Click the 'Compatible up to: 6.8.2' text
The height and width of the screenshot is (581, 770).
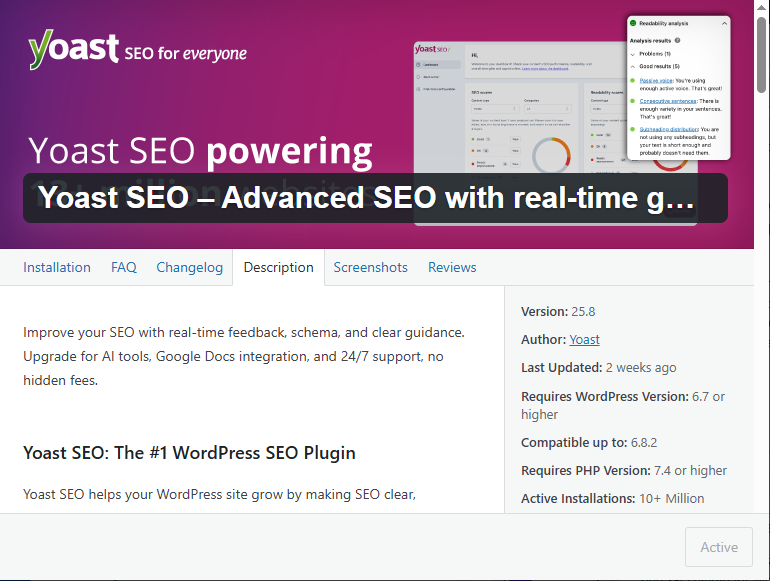point(589,443)
